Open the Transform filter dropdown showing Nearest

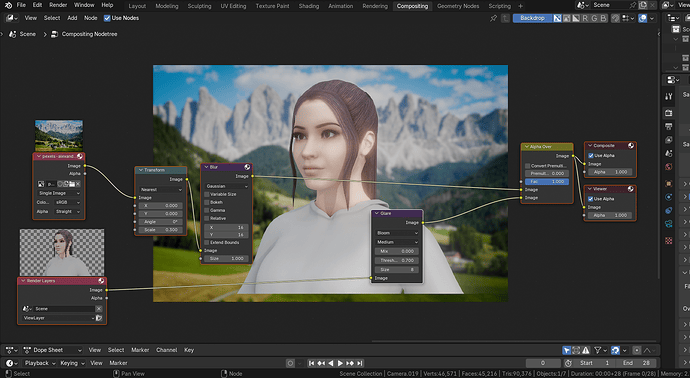(161, 190)
